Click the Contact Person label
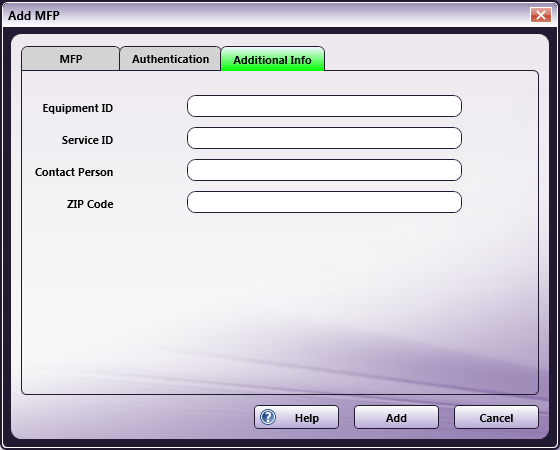Viewport: 560px width, 450px height. [74, 172]
